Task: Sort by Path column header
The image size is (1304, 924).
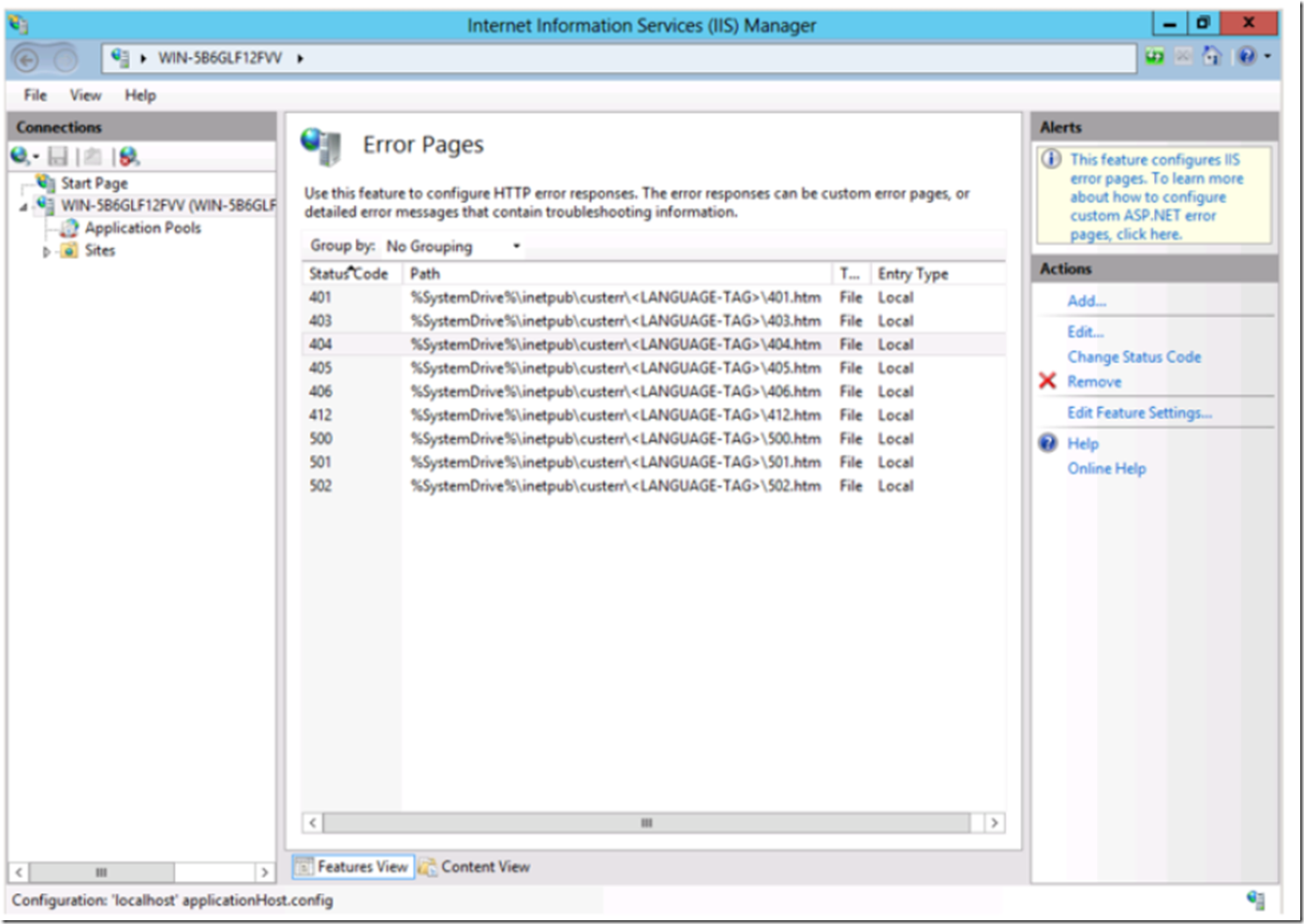Action: [617, 274]
